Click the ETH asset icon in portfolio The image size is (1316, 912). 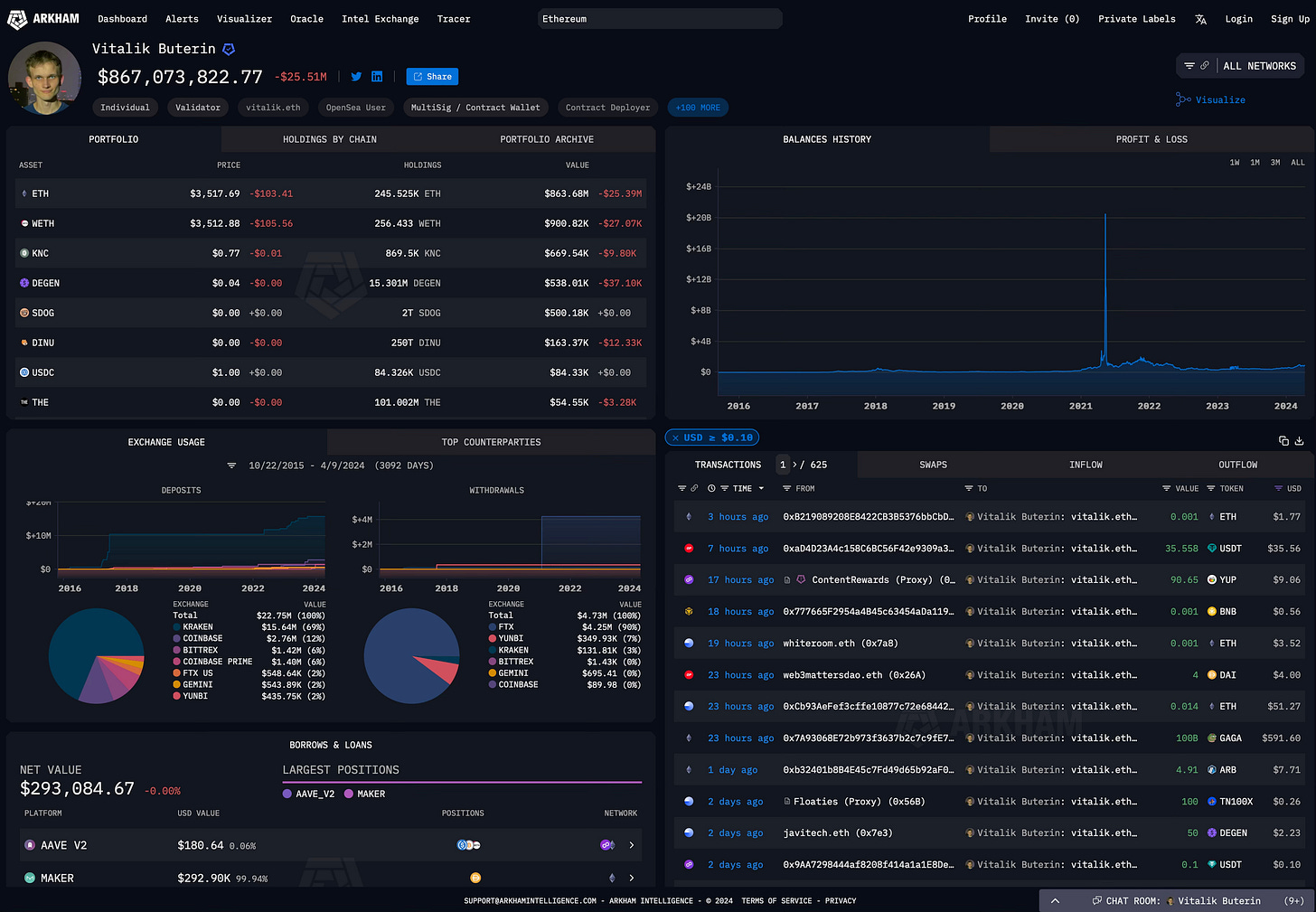point(24,193)
